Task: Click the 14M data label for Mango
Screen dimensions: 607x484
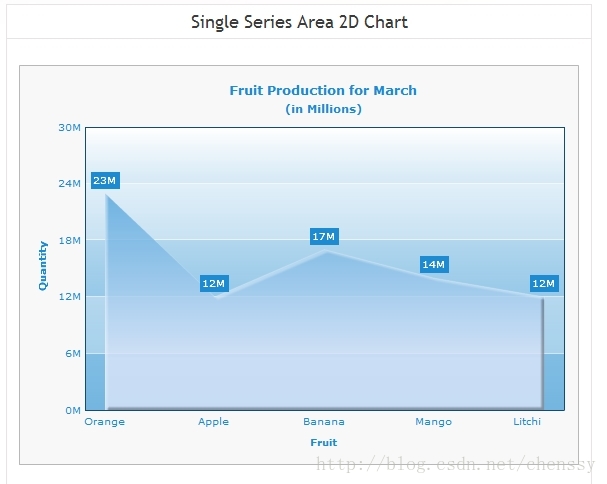Action: (x=434, y=264)
